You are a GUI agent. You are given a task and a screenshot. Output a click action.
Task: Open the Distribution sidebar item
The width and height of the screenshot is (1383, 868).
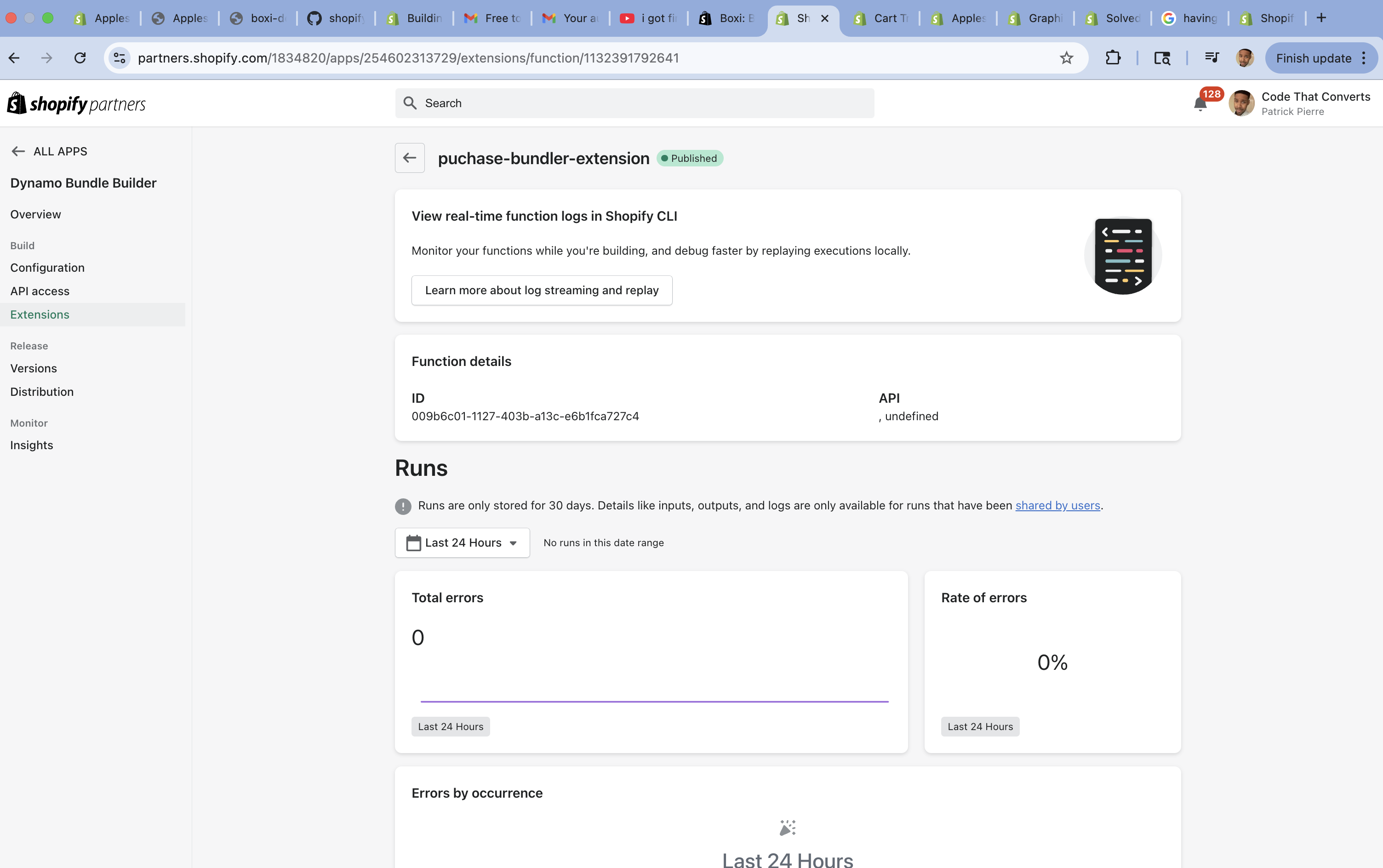click(42, 392)
